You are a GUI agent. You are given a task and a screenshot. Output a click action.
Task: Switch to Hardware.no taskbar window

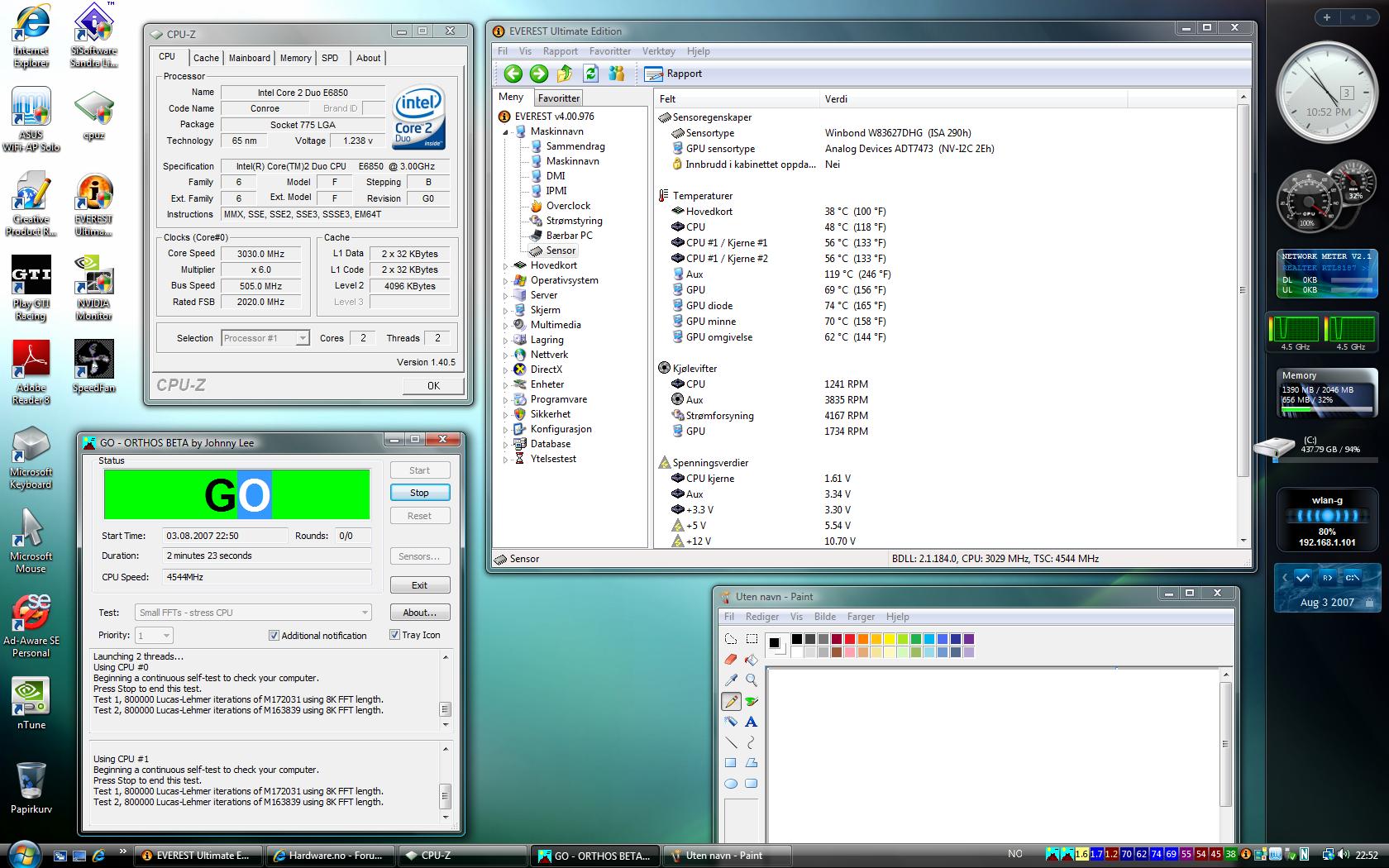[x=332, y=856]
